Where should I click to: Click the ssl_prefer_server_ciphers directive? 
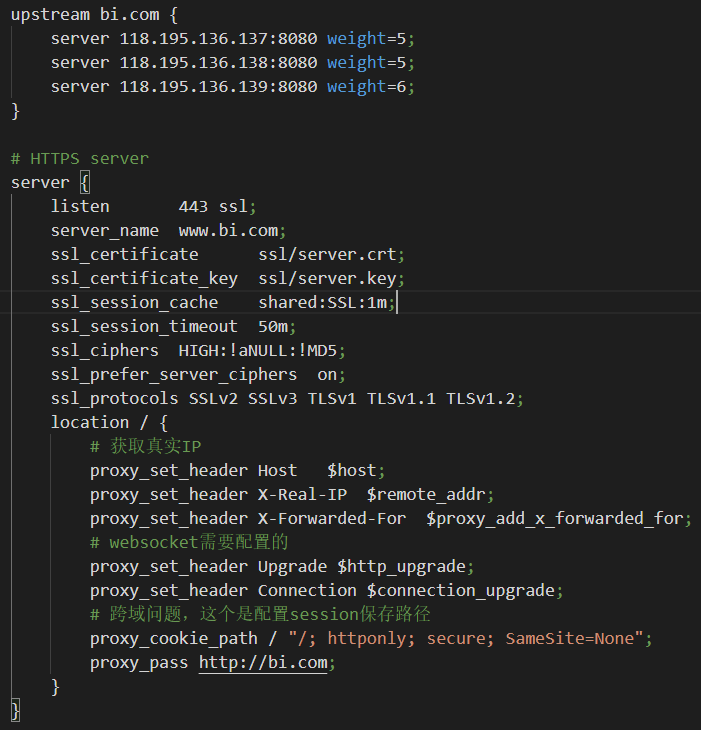click(x=174, y=375)
